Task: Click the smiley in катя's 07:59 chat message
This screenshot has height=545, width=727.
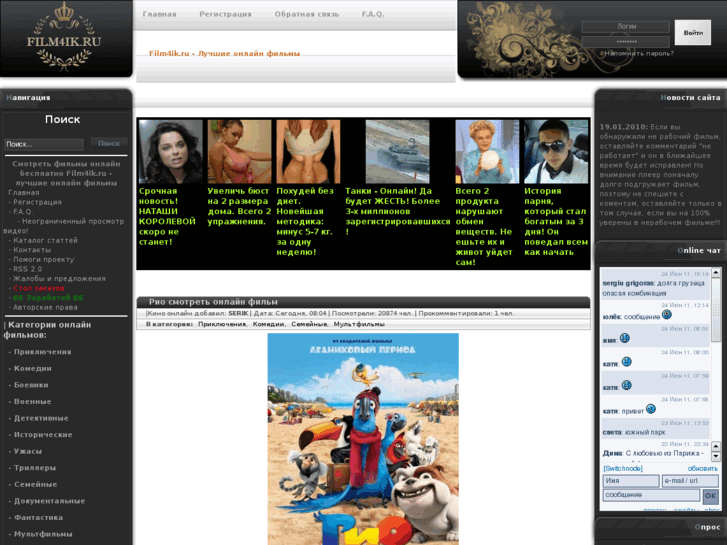Action: point(626,385)
